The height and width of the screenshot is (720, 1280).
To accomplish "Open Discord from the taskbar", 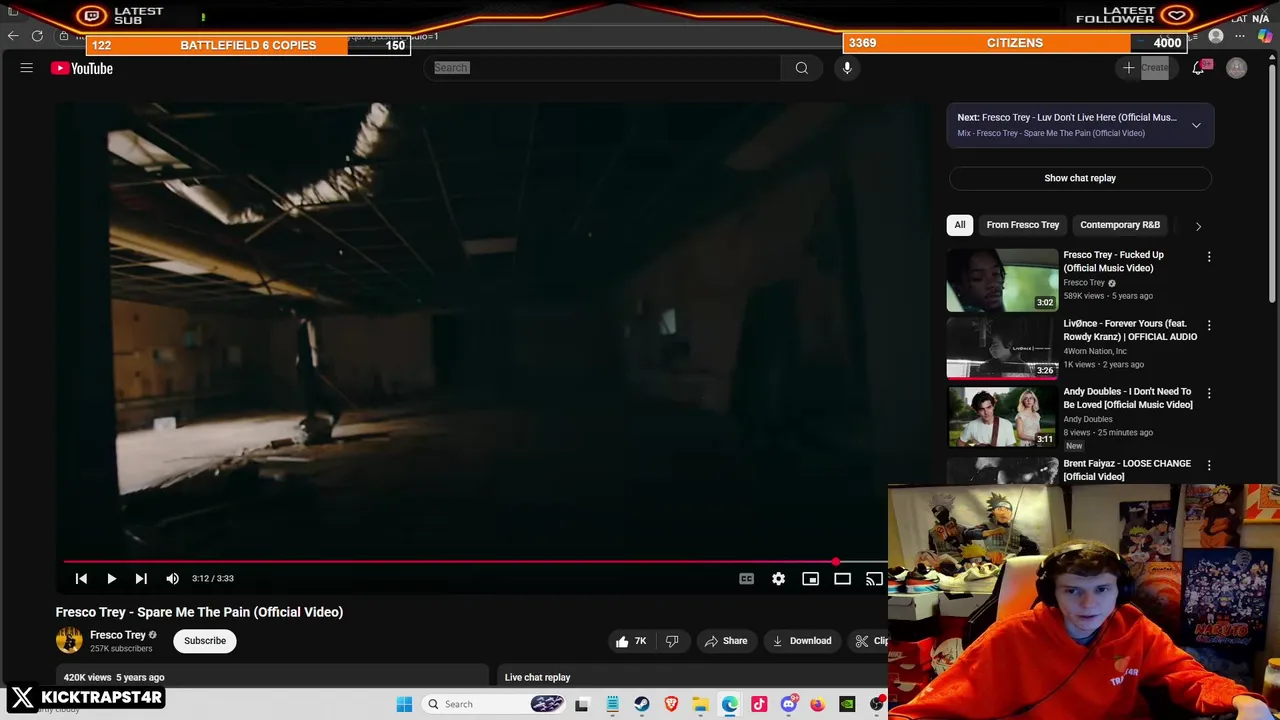I will pos(789,704).
